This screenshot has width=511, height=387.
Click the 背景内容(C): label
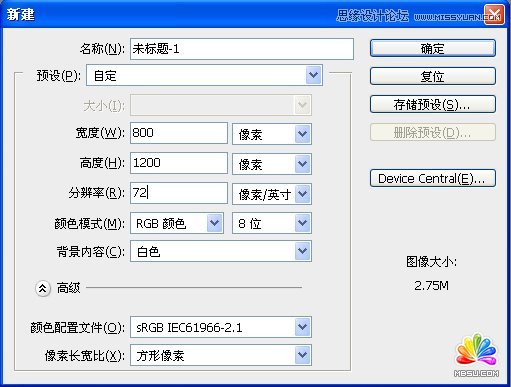point(91,252)
